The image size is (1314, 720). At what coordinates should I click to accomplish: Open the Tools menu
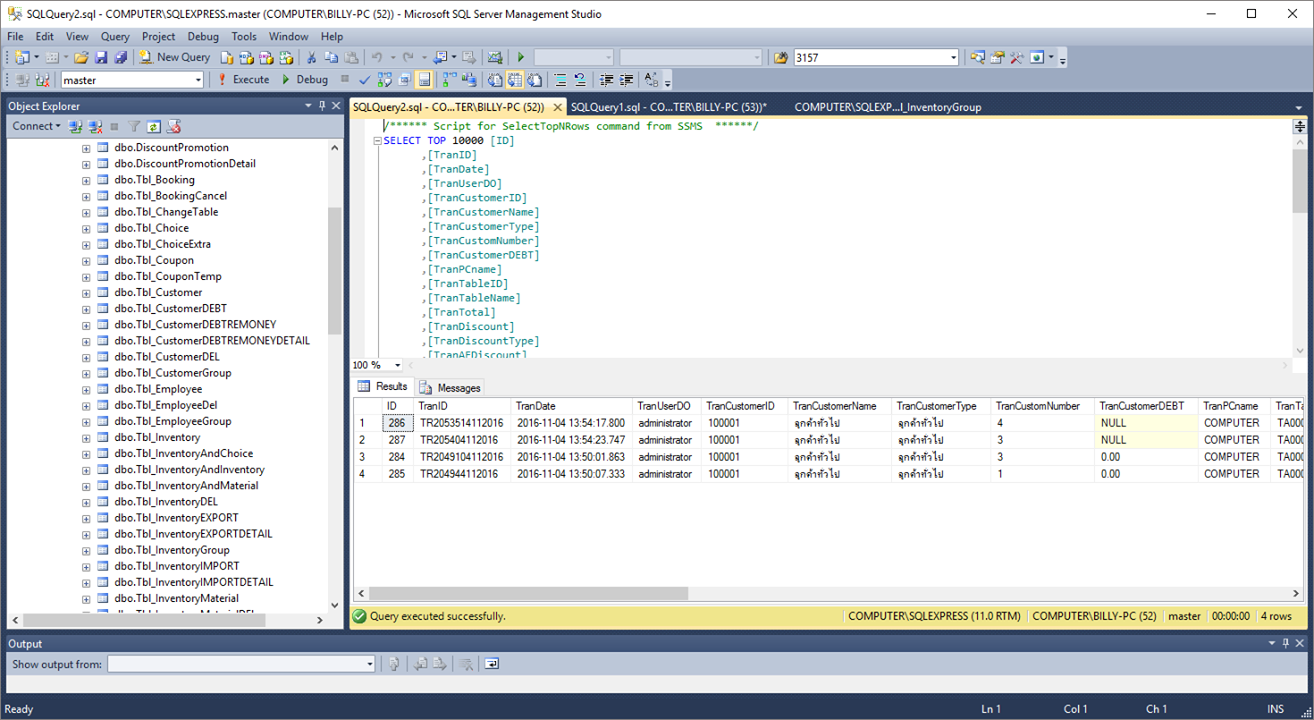(244, 36)
